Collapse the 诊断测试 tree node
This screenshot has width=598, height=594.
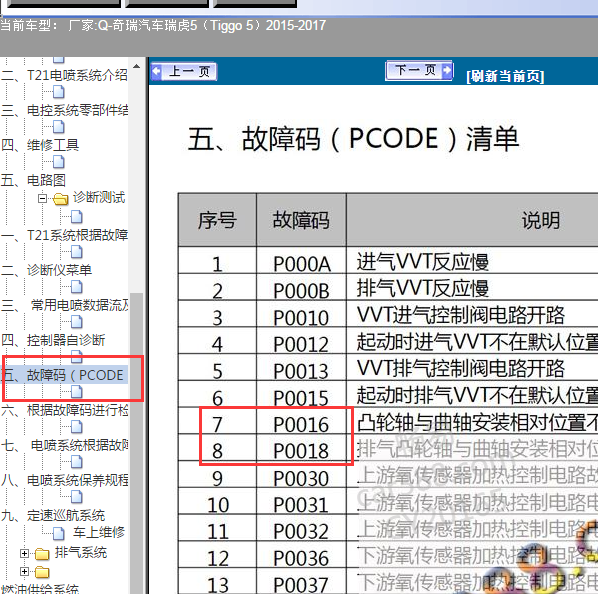tap(42, 198)
